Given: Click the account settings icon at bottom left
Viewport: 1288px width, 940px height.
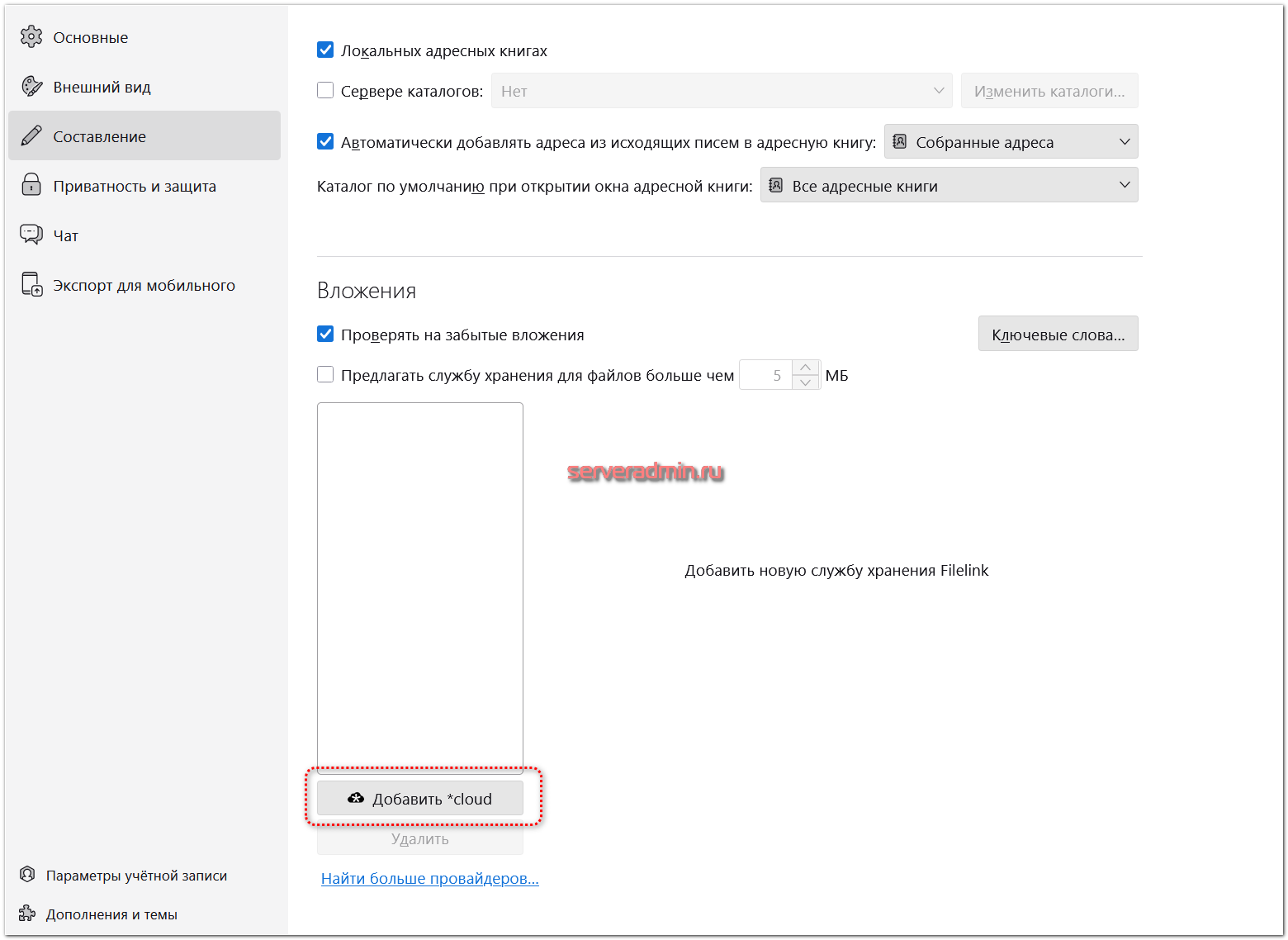Looking at the screenshot, I should coord(27,875).
